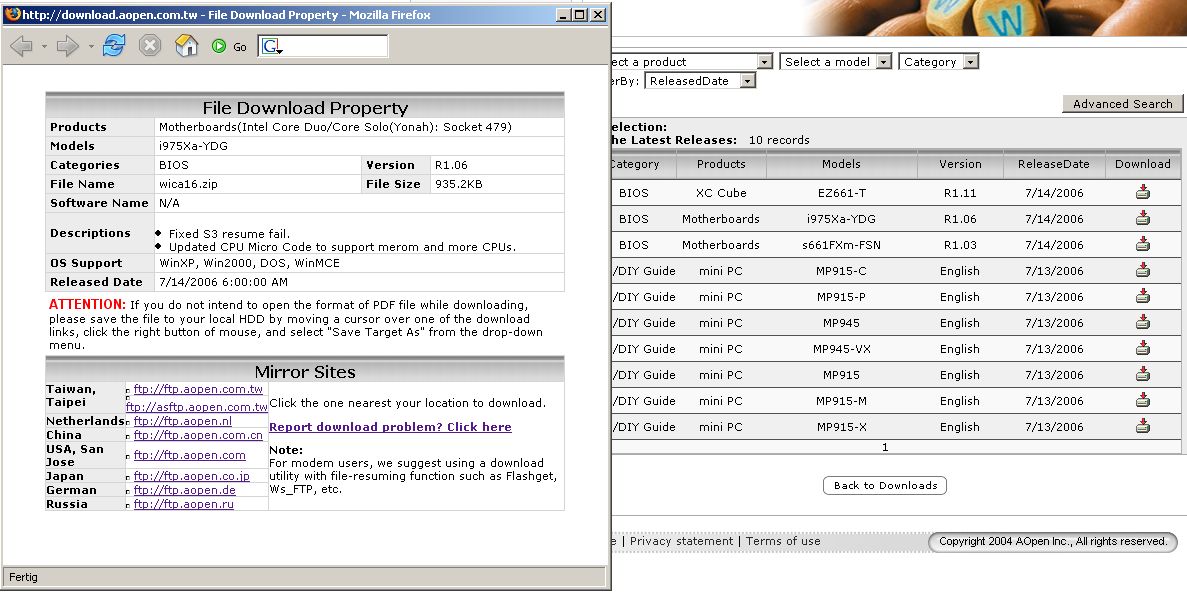Click the R1.06 version value in File Download Property
This screenshot has height=594, width=1187.
coord(451,165)
